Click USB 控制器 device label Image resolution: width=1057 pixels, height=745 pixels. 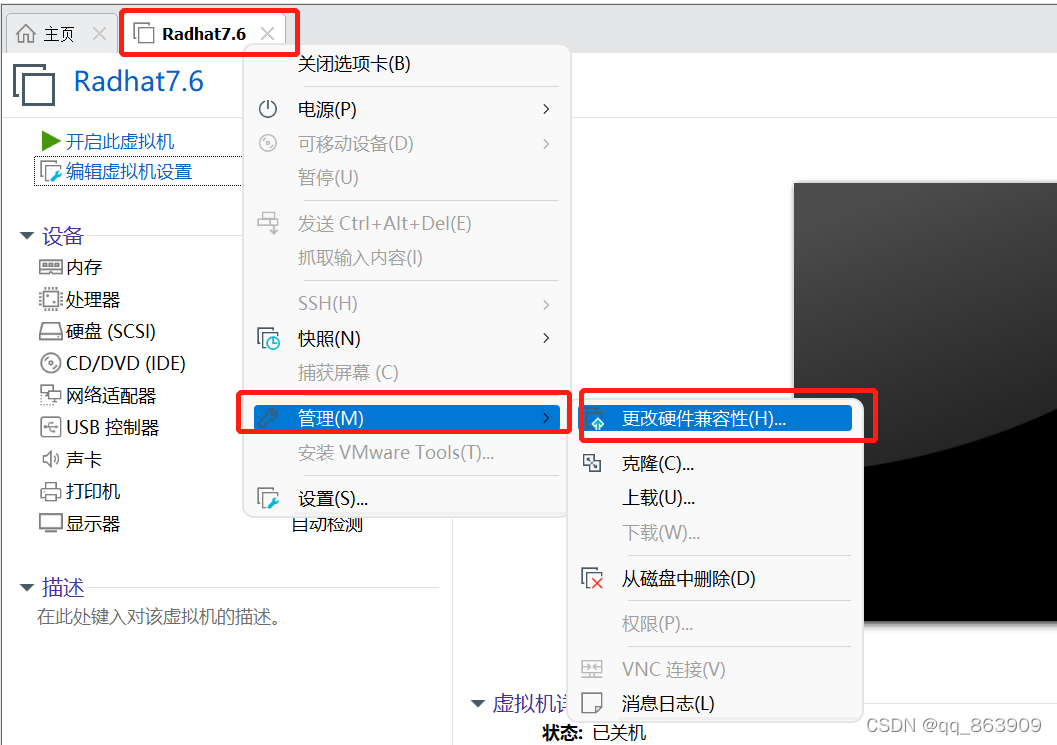coord(113,427)
